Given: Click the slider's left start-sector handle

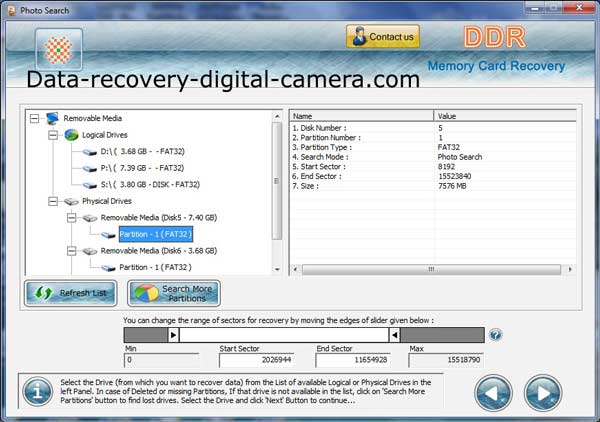Looking at the screenshot, I should tap(173, 335).
